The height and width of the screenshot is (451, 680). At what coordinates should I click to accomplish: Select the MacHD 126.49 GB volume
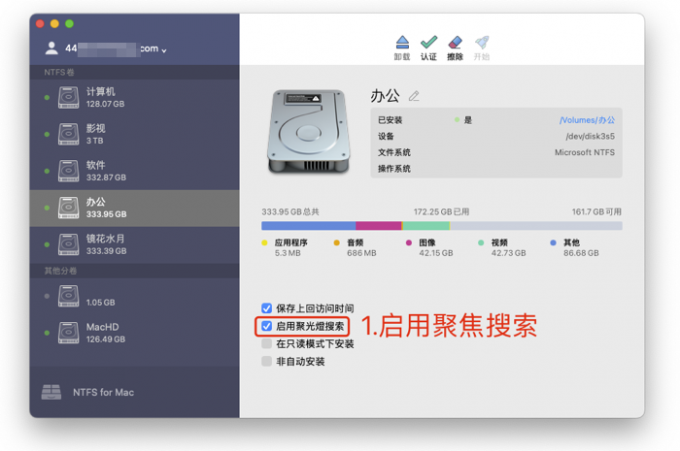[x=134, y=333]
